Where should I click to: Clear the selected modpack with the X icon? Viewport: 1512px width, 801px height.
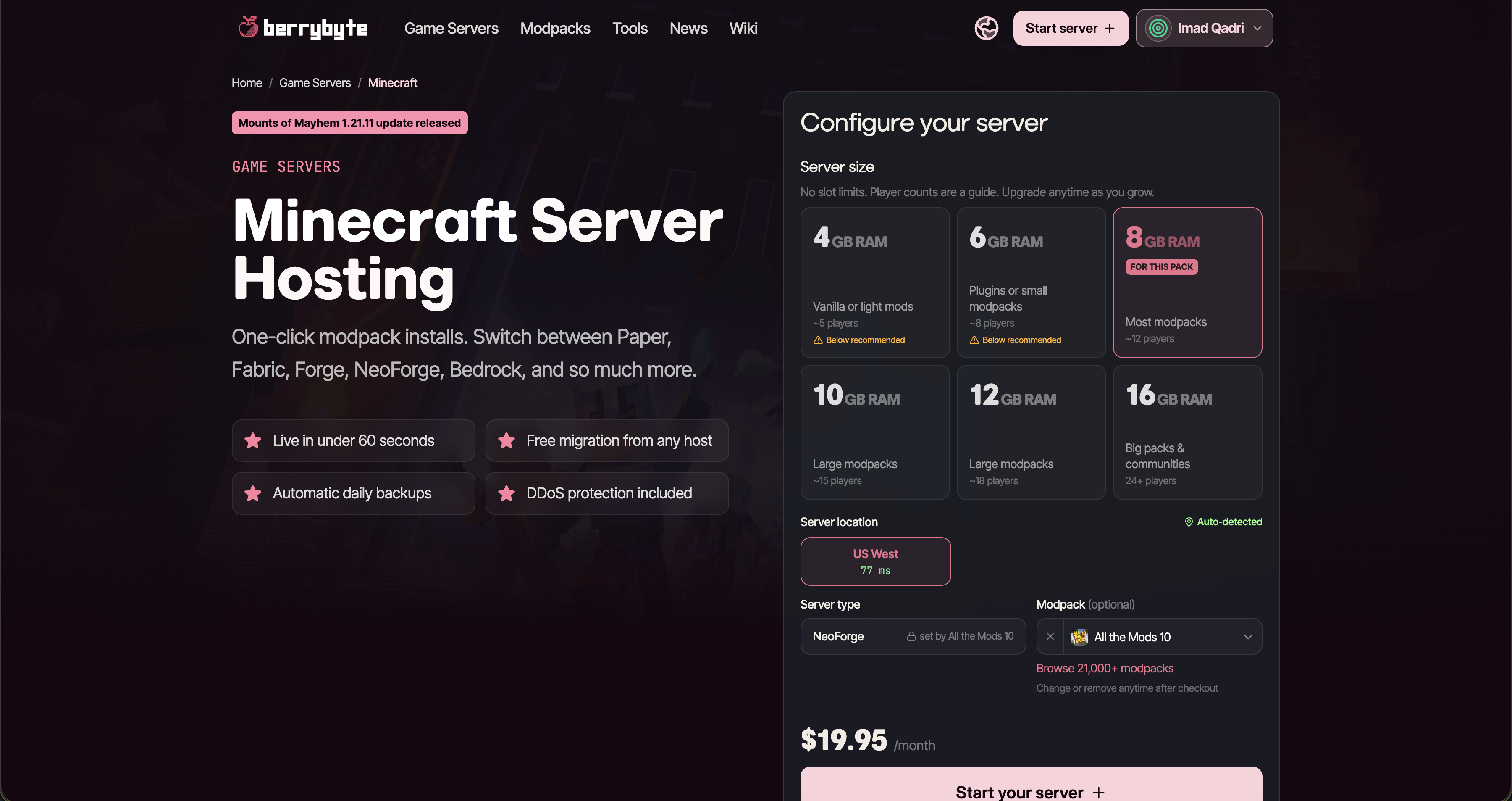1050,637
